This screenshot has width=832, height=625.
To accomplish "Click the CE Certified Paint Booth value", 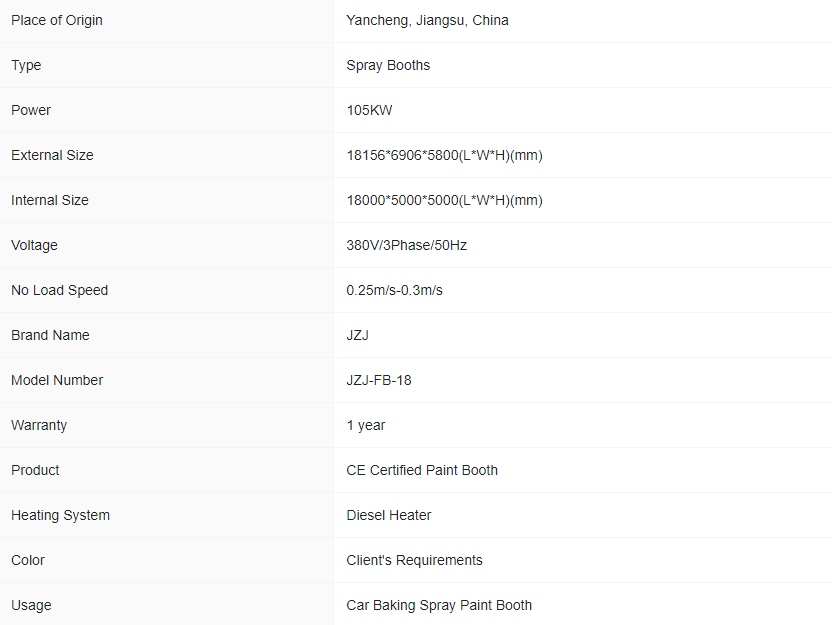I will [422, 470].
